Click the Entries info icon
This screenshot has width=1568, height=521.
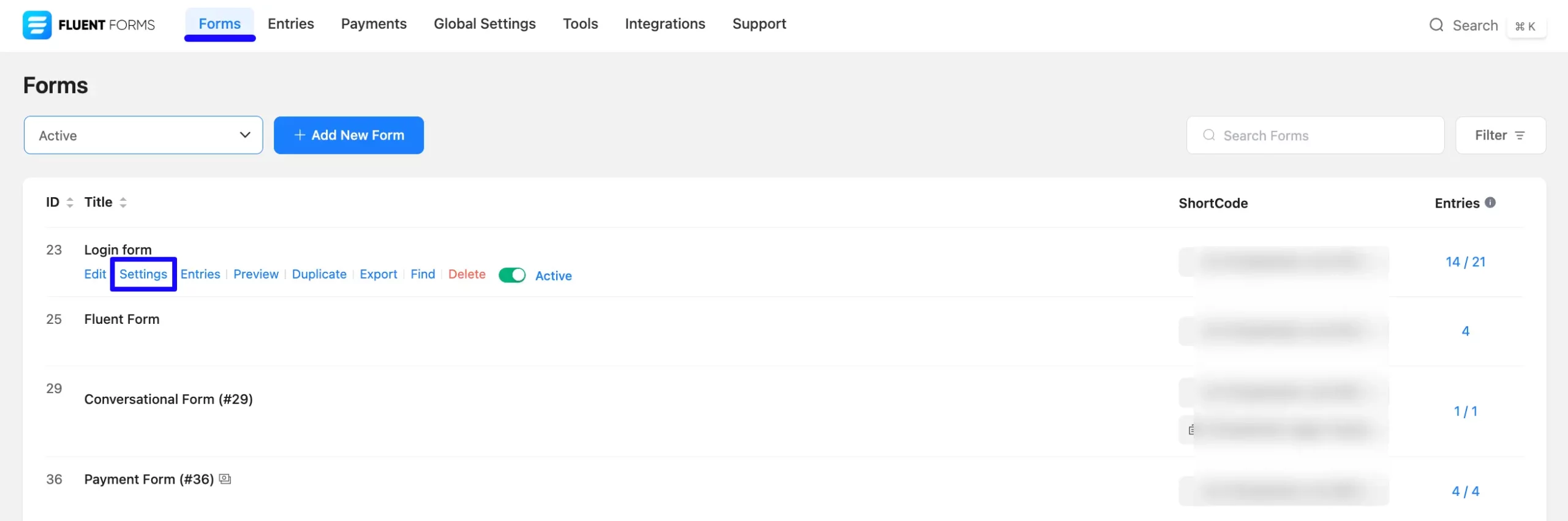pos(1490,203)
